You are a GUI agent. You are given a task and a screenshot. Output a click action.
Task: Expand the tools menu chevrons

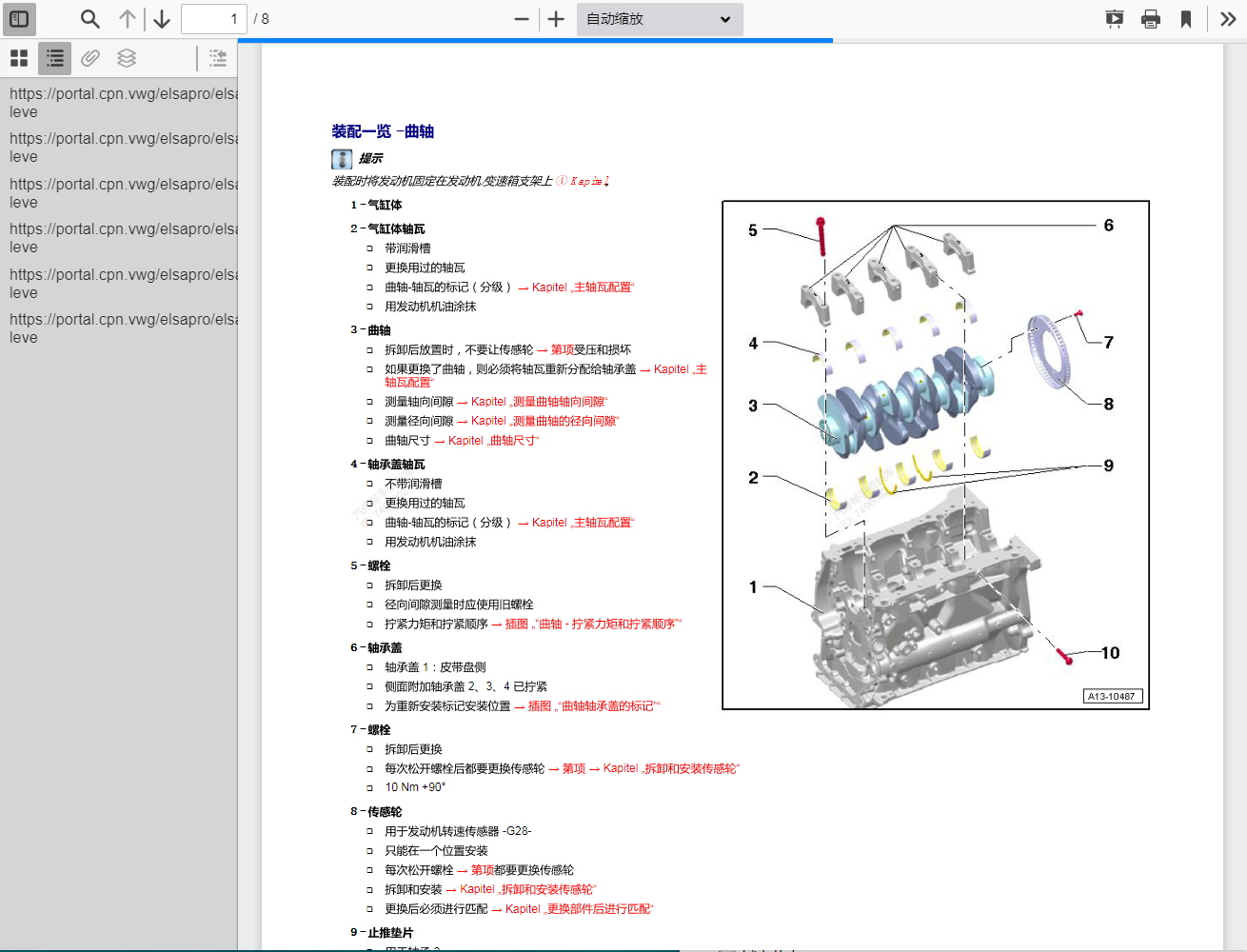tap(1228, 19)
